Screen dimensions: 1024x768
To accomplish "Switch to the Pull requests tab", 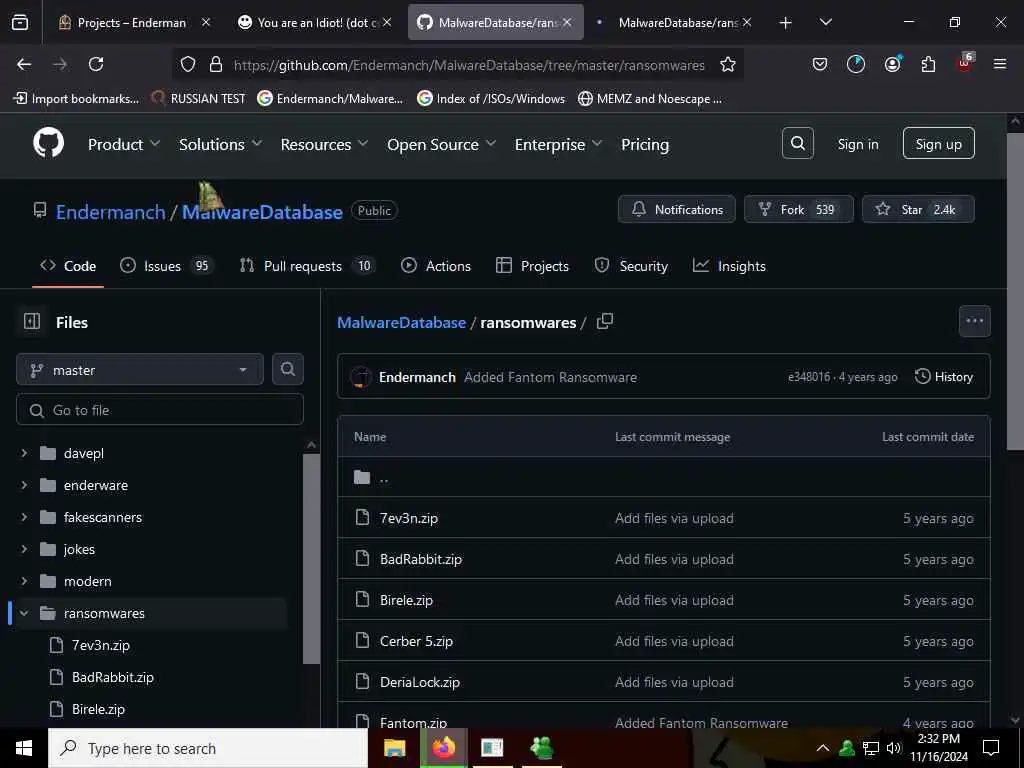I will pyautogui.click(x=308, y=266).
